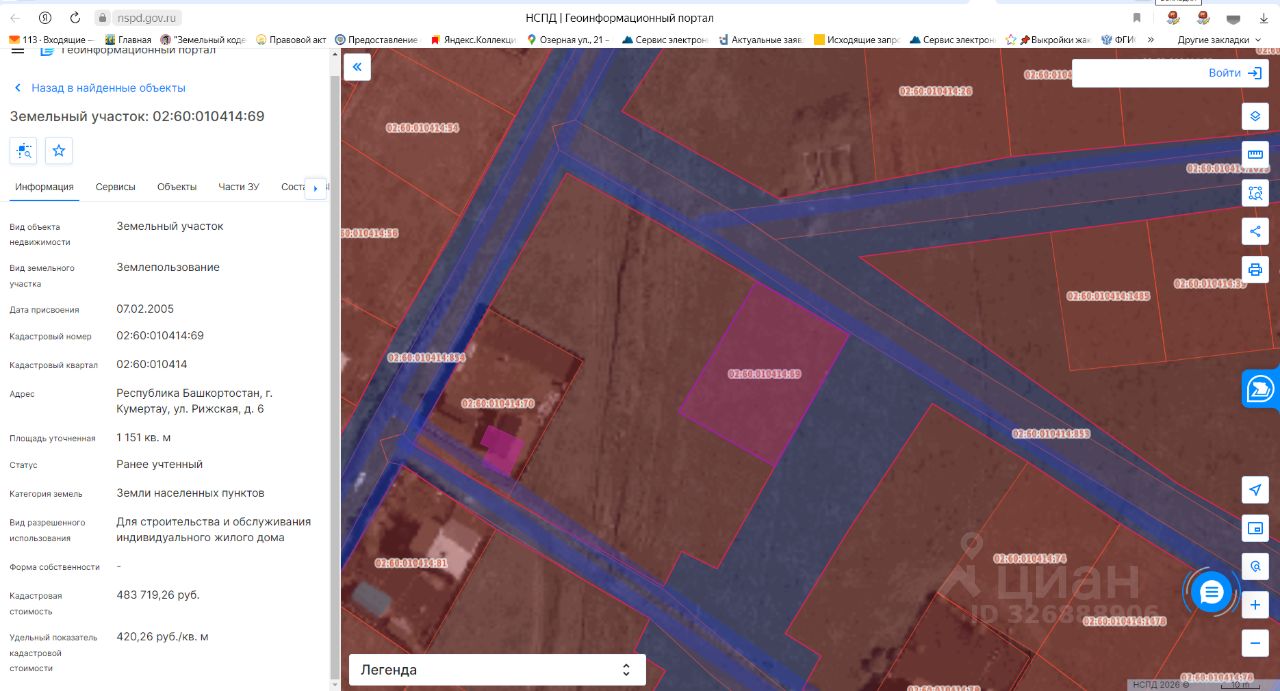Click the parcel label 02:60:010414:74 on map
The width and height of the screenshot is (1280, 691).
pyautogui.click(x=1030, y=559)
